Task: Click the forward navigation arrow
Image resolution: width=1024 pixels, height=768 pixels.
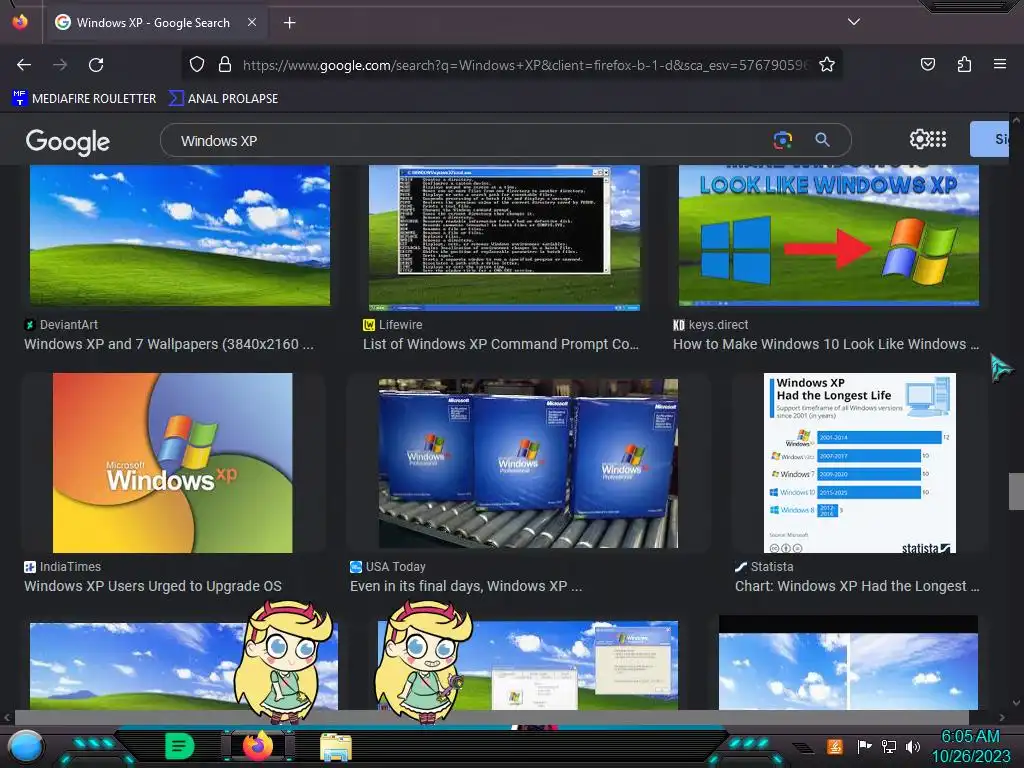Action: point(60,65)
